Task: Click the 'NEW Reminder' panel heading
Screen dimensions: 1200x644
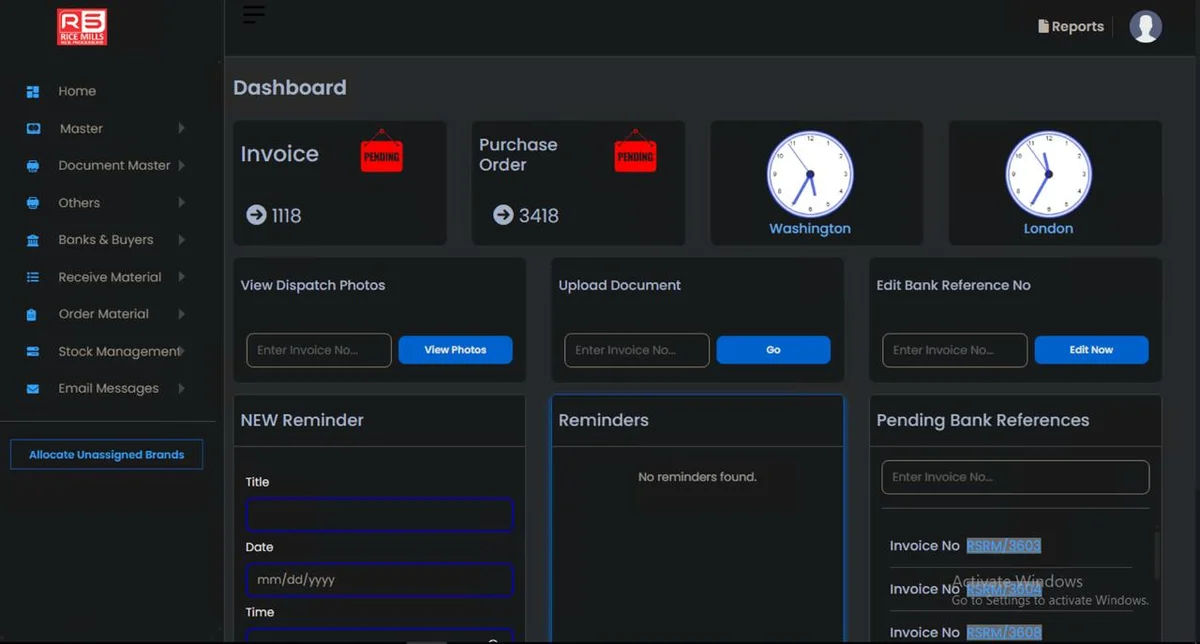Action: (x=302, y=420)
